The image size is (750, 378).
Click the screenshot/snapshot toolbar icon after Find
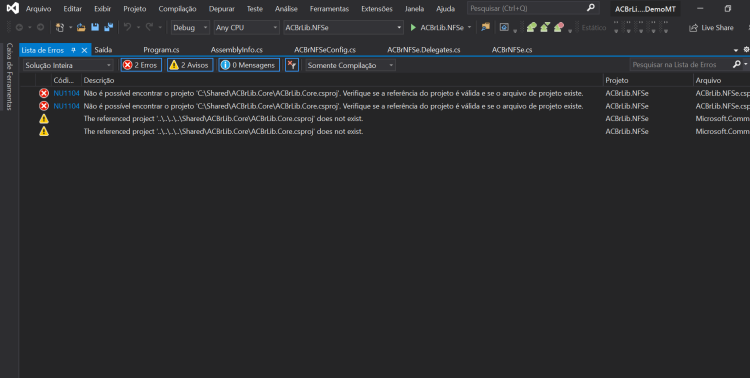coord(504,28)
